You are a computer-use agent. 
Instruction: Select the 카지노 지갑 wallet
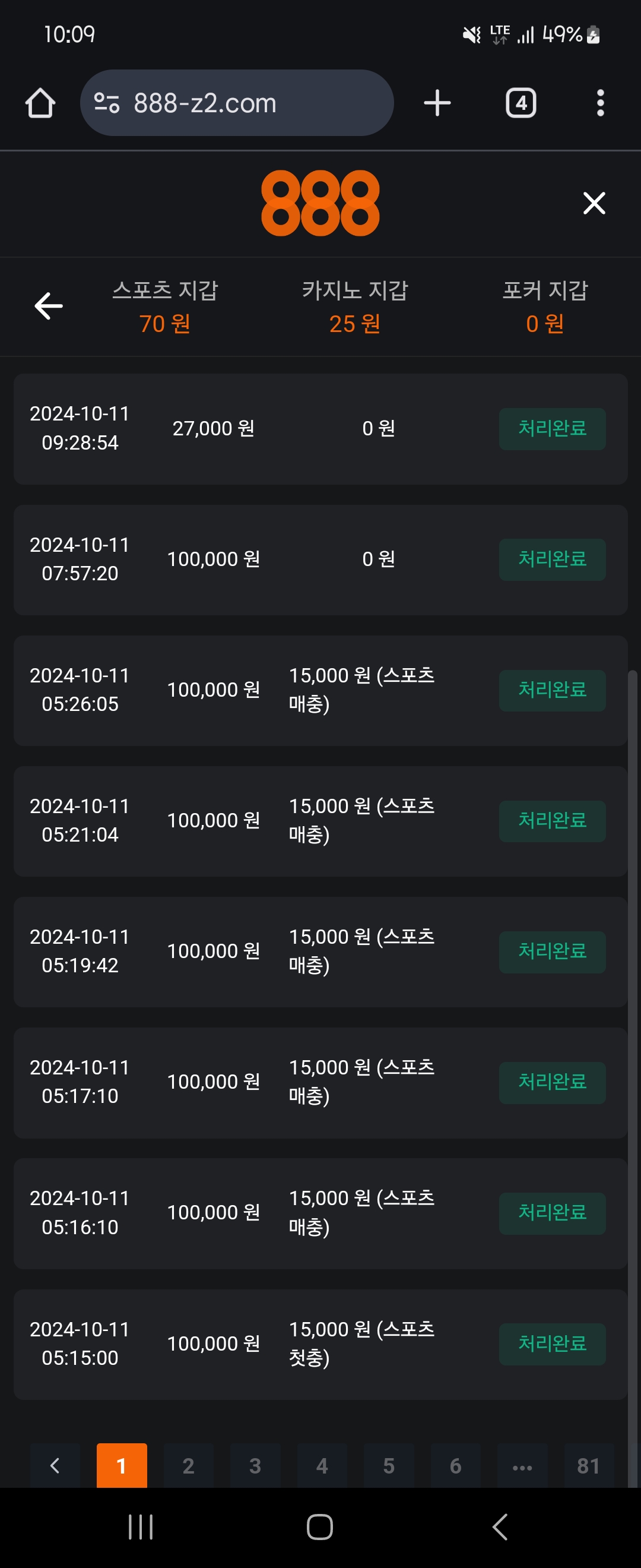tap(354, 307)
